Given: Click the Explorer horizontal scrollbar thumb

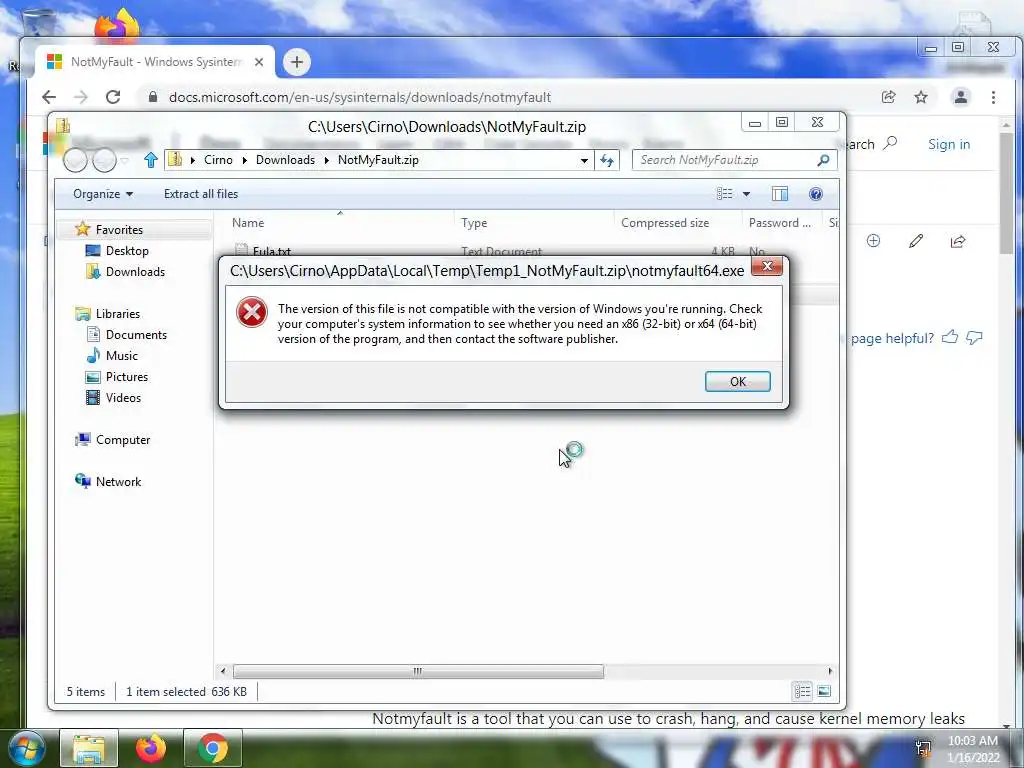Looking at the screenshot, I should point(418,671).
